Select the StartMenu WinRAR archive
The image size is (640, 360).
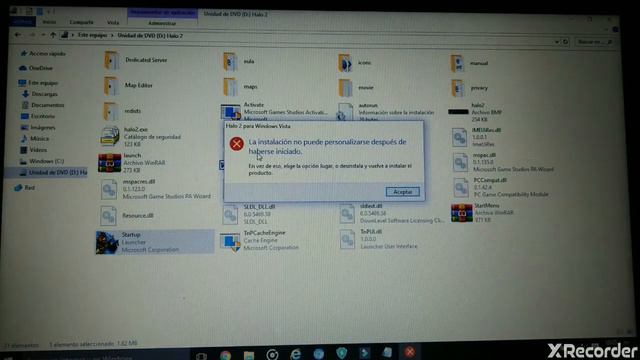[483, 213]
